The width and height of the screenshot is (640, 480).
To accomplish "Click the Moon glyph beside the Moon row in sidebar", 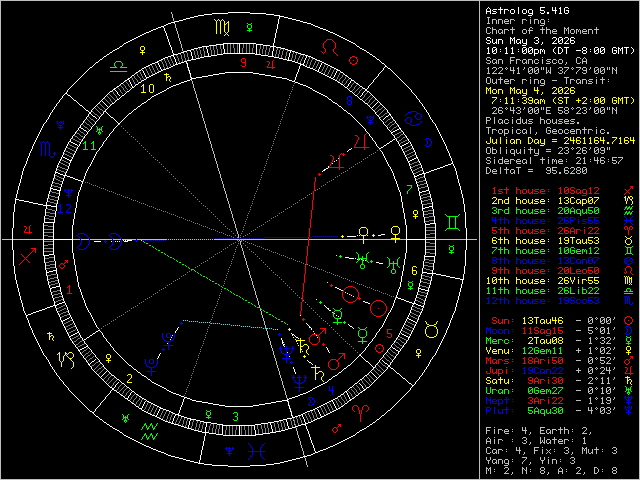I will pos(629,331).
